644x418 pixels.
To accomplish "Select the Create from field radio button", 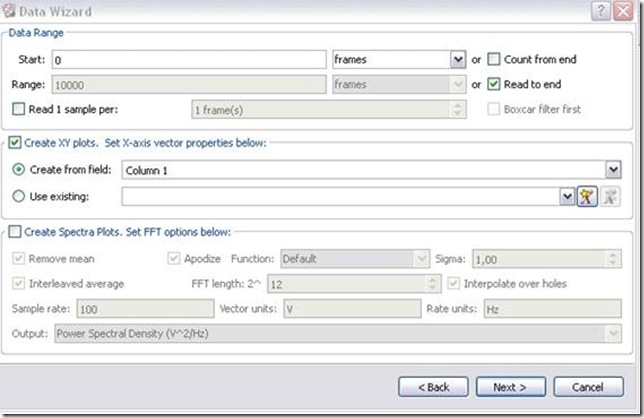I will click(18, 170).
